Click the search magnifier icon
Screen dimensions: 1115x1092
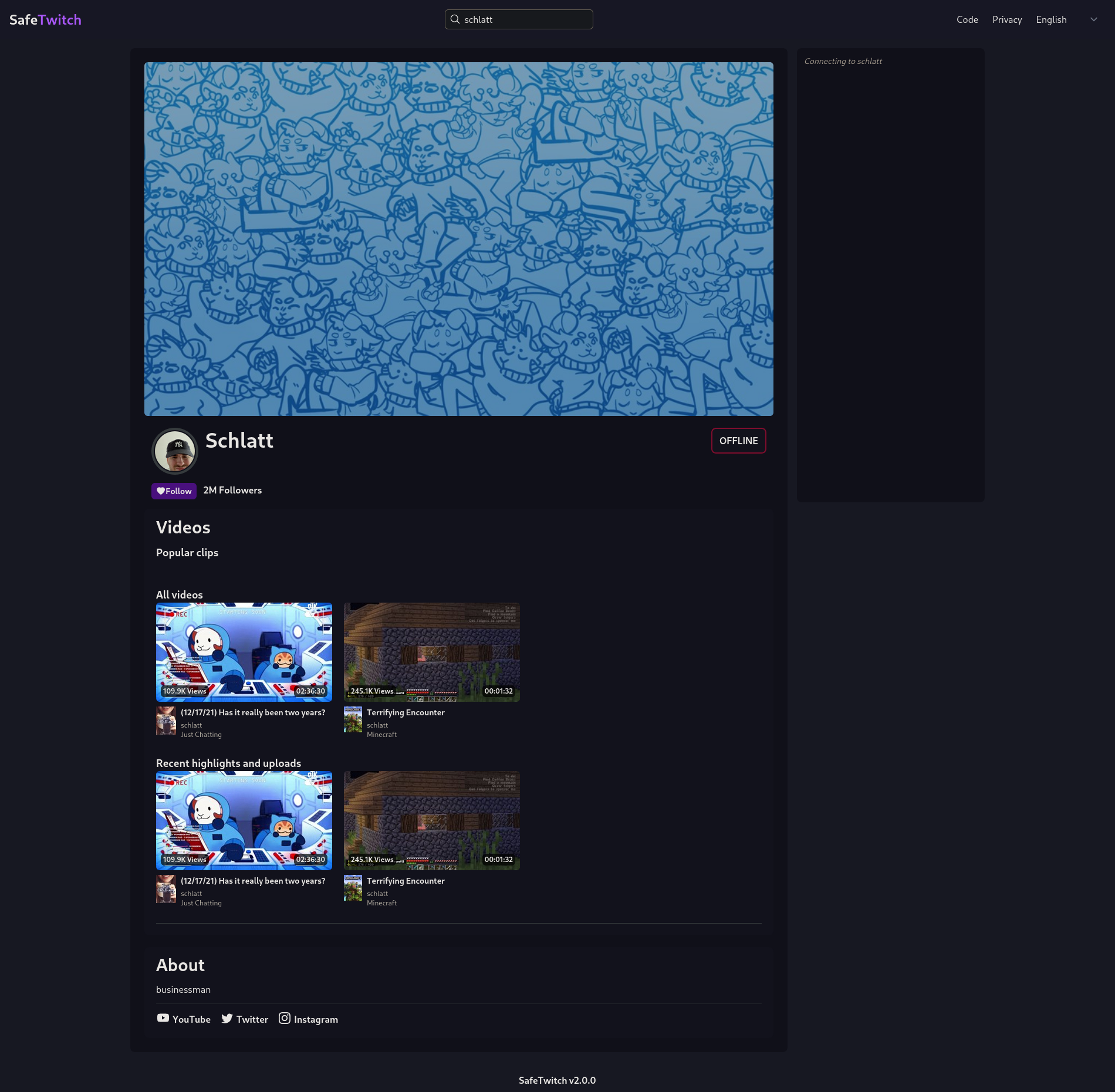(x=455, y=19)
